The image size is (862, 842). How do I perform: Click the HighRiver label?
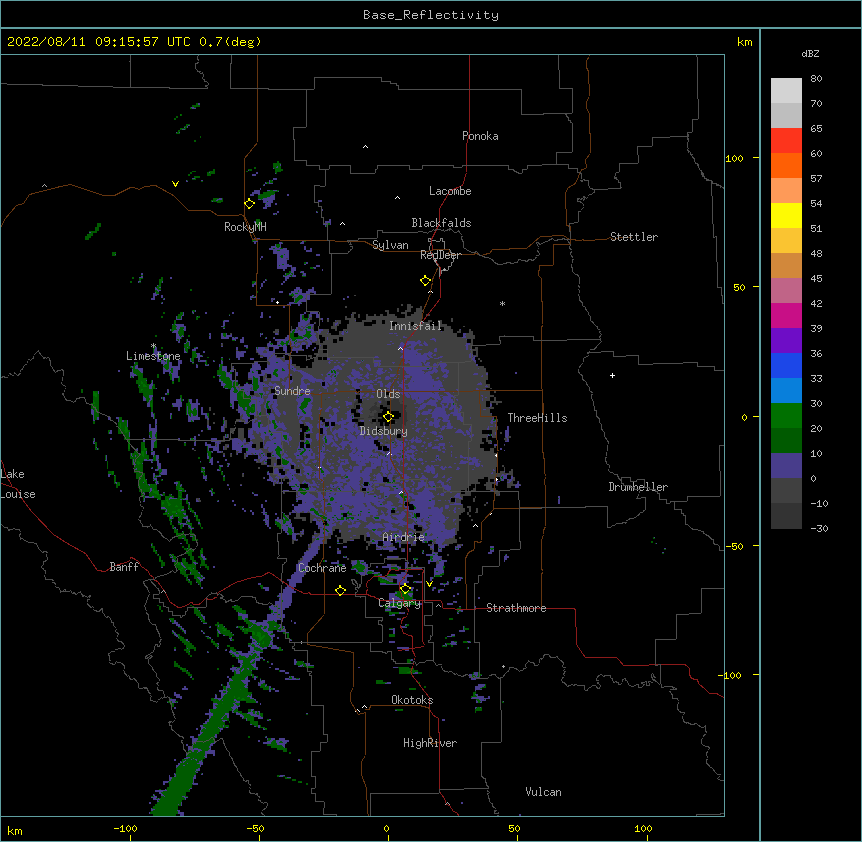(430, 743)
